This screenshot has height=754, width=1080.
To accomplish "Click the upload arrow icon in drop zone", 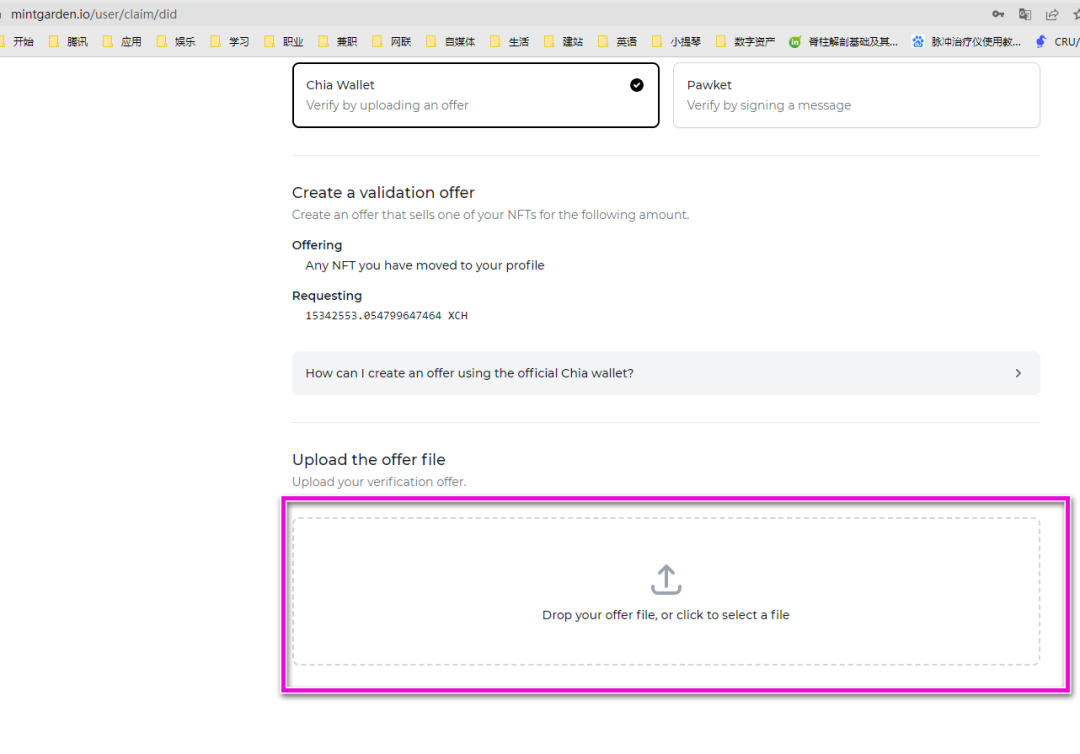I will [666, 580].
